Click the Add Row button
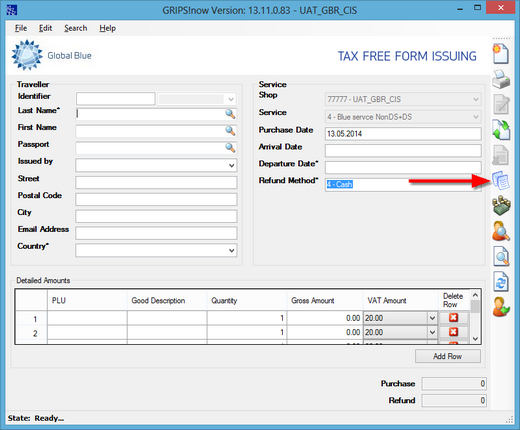520x430 pixels. (x=448, y=356)
